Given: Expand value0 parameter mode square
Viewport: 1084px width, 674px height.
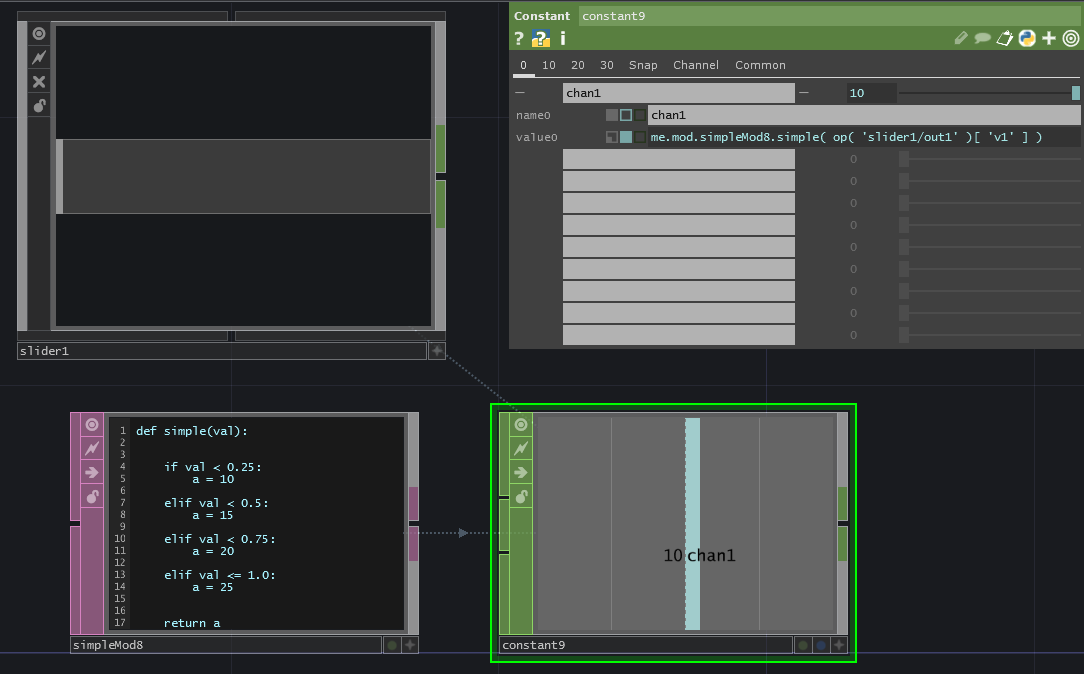Looking at the screenshot, I should point(612,137).
